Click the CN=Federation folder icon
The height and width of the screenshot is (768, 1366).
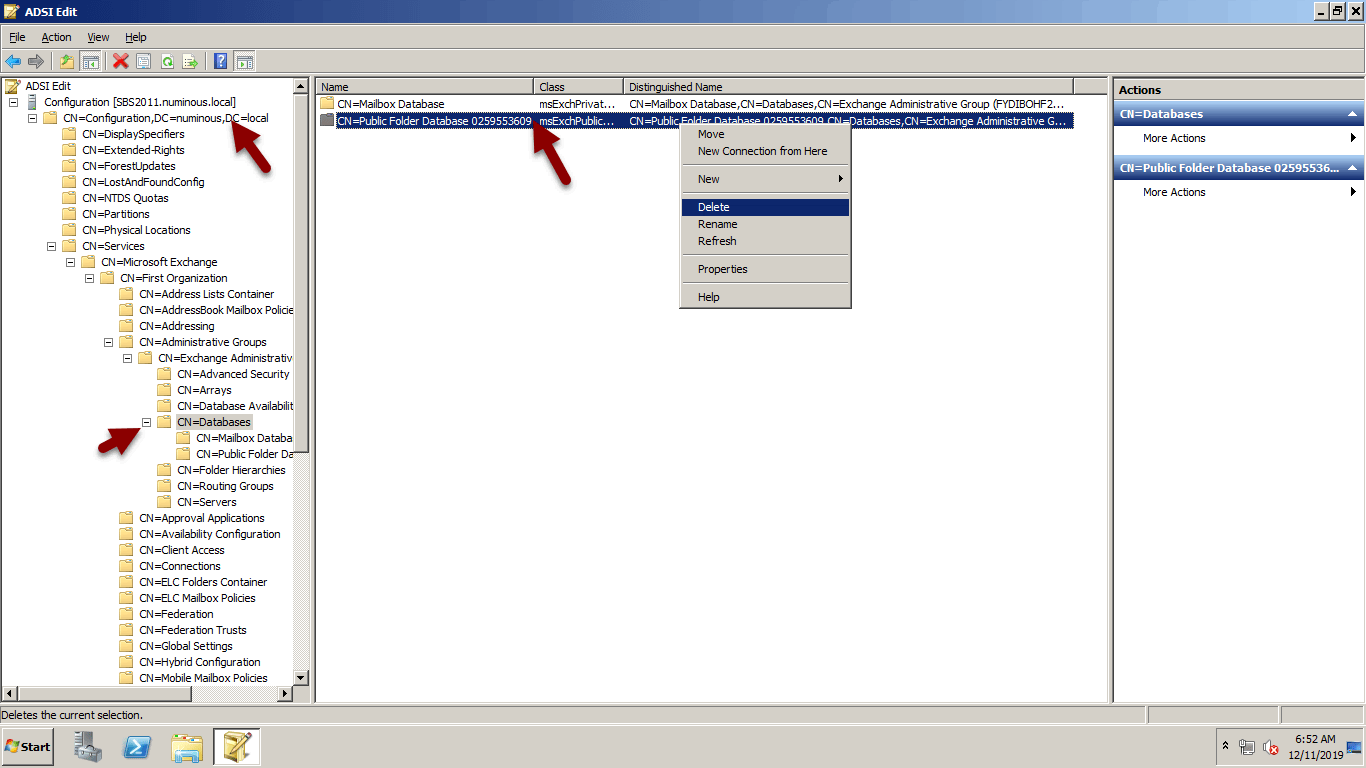tap(126, 614)
